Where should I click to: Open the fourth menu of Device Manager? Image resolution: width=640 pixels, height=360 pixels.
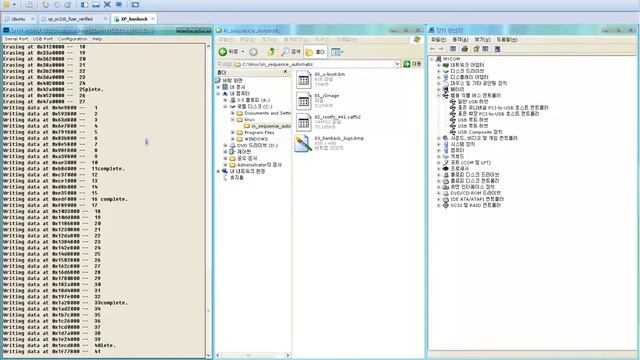coord(507,40)
